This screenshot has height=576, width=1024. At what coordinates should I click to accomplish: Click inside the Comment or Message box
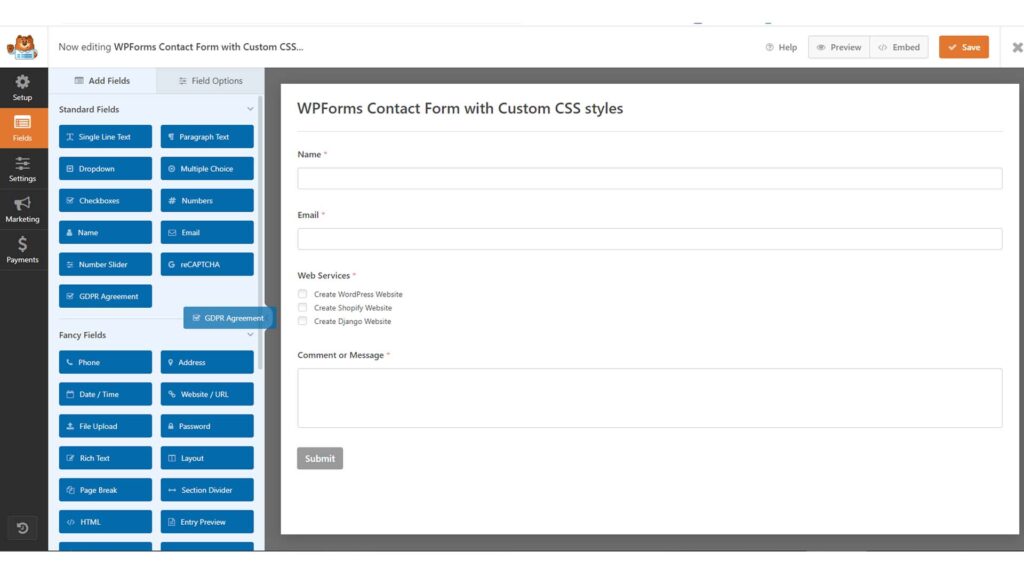649,398
